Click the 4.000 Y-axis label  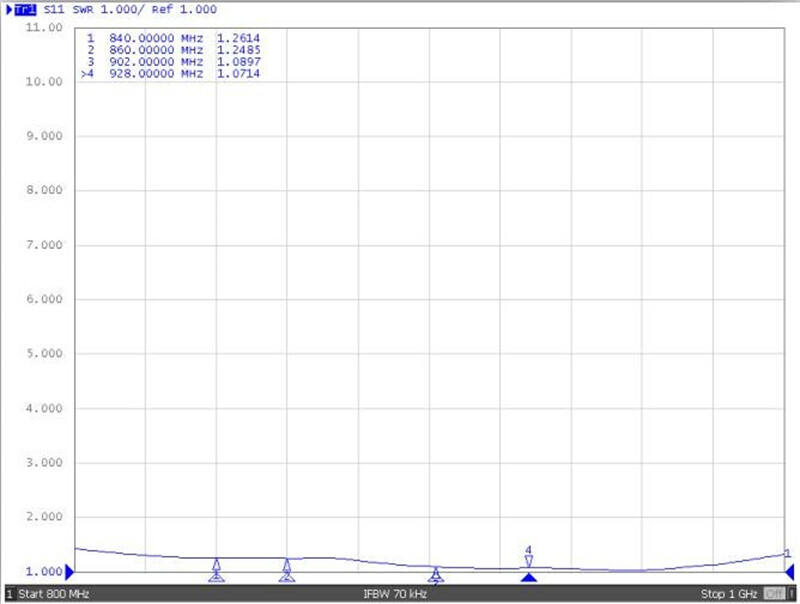pyautogui.click(x=44, y=408)
